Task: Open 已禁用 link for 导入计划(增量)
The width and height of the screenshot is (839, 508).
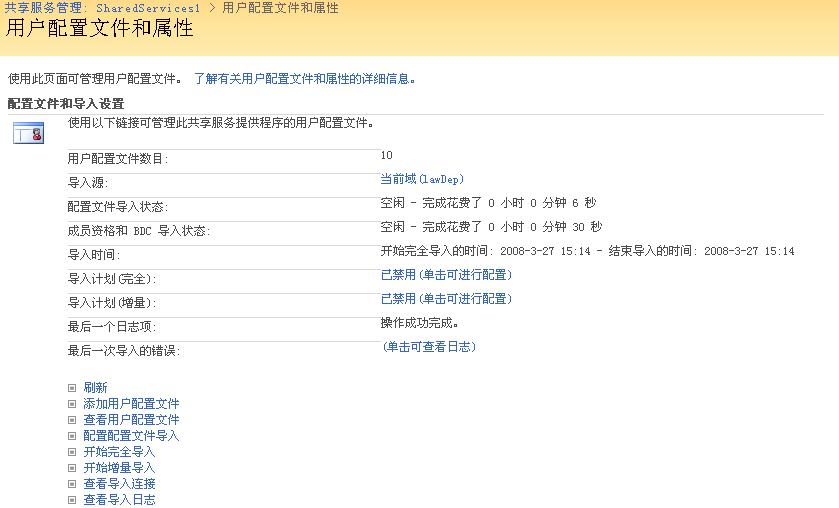Action: (446, 299)
